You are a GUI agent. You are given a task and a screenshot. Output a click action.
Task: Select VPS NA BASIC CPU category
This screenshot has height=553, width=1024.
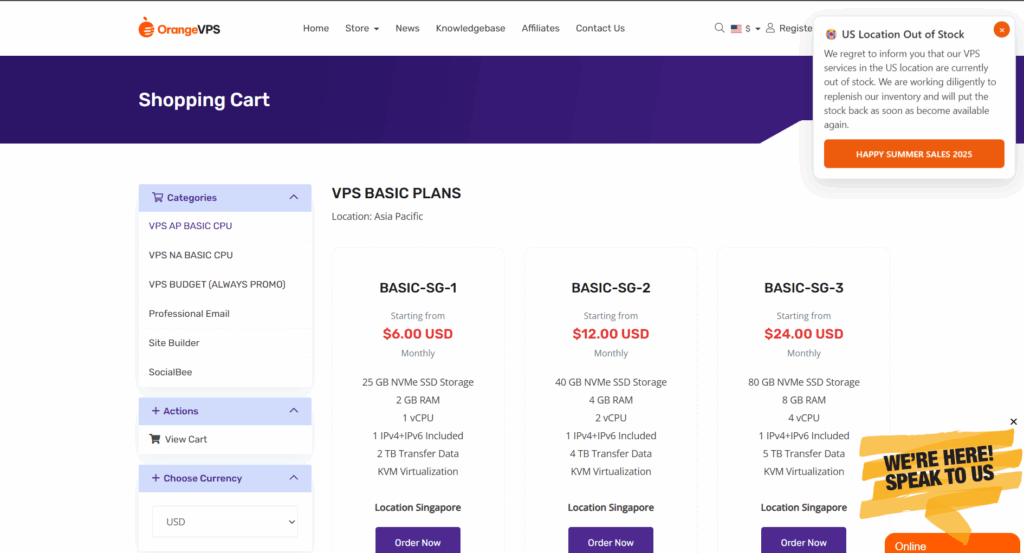click(191, 255)
